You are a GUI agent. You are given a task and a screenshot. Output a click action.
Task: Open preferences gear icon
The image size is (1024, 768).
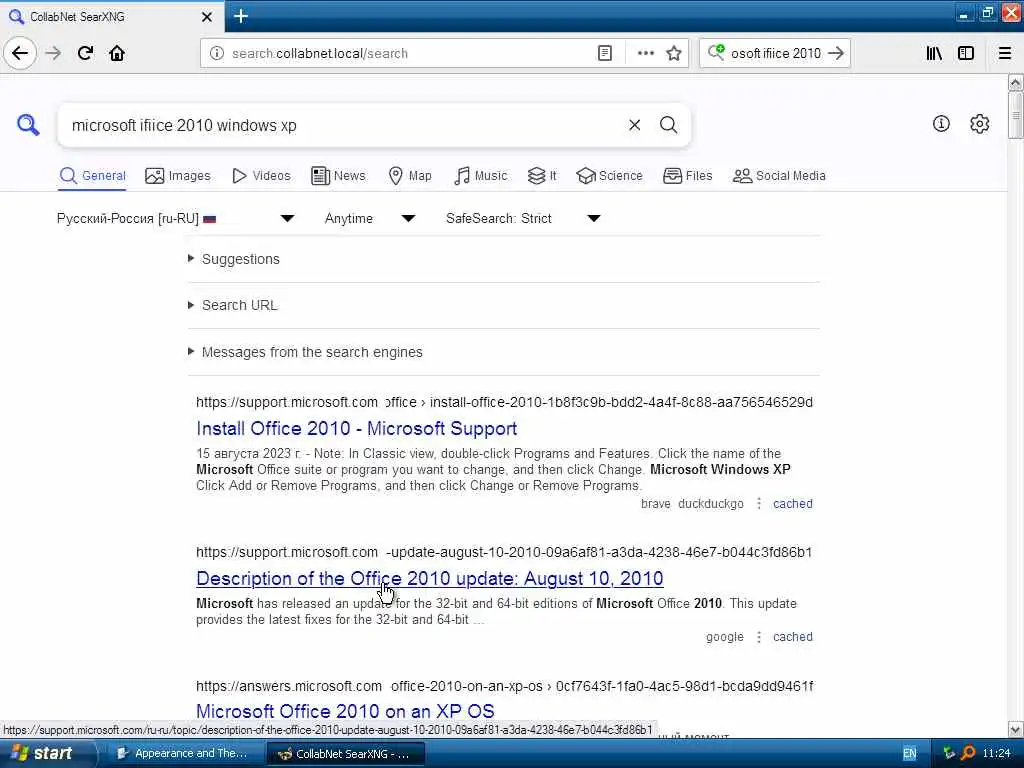click(x=979, y=123)
